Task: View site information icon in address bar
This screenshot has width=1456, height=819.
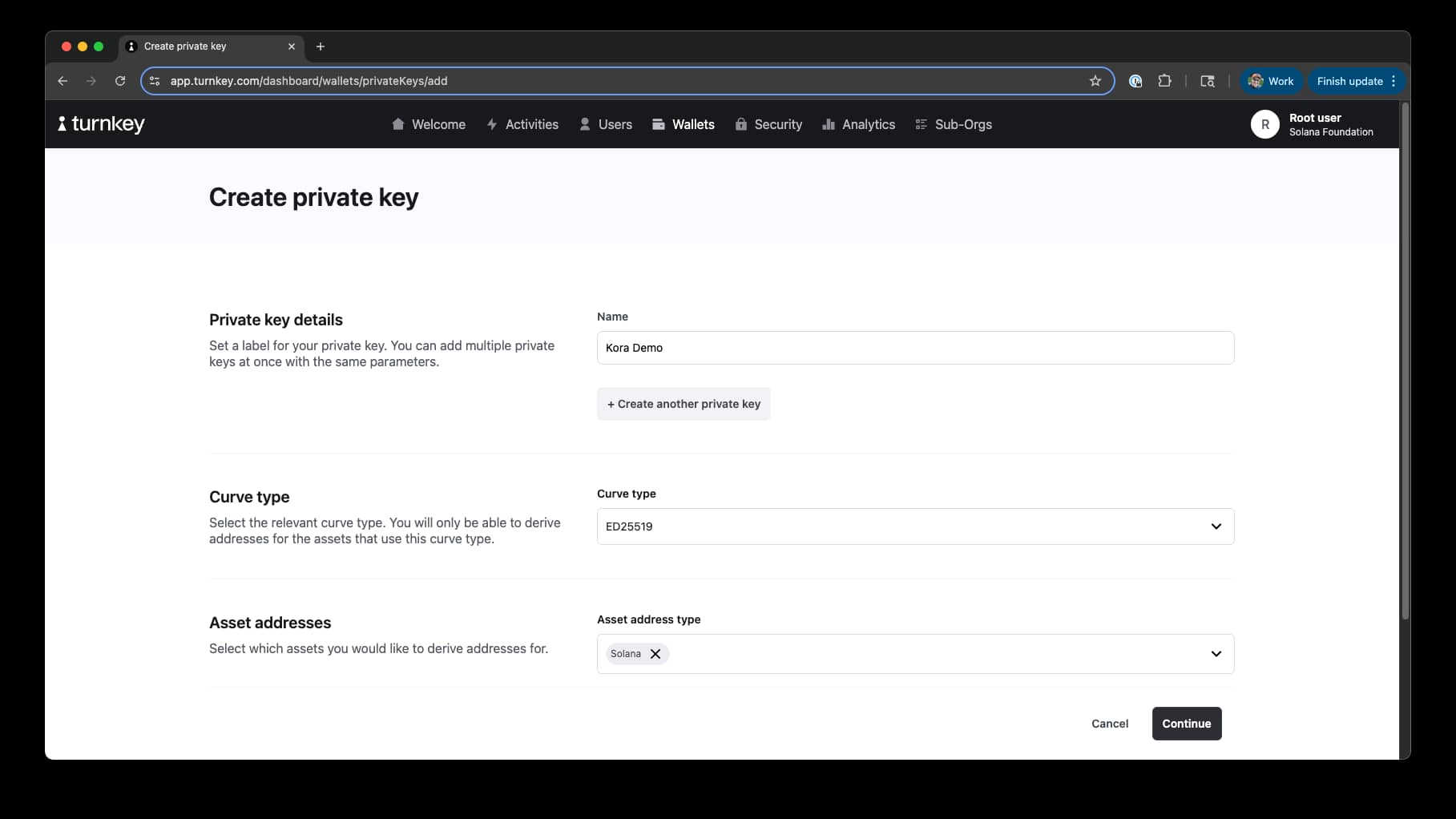Action: [x=155, y=81]
